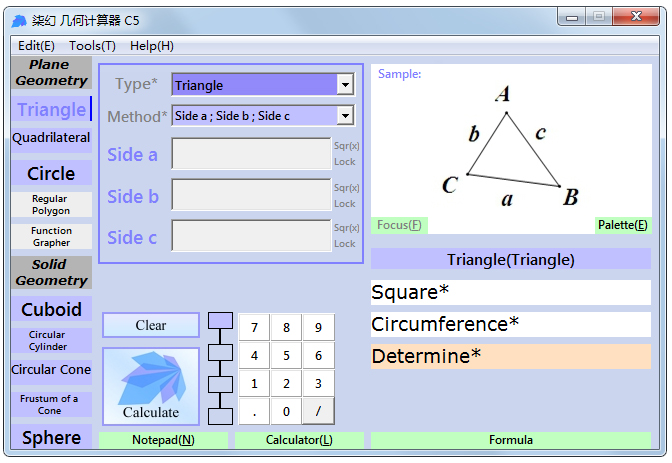Toggle Lock for Side b
Image resolution: width=672 pixels, height=463 pixels.
coord(345,203)
